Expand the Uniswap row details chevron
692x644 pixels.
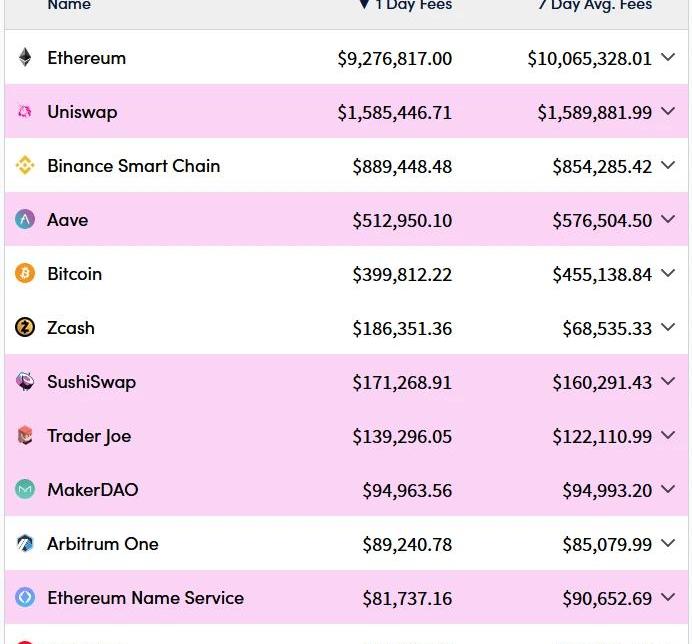coord(668,112)
